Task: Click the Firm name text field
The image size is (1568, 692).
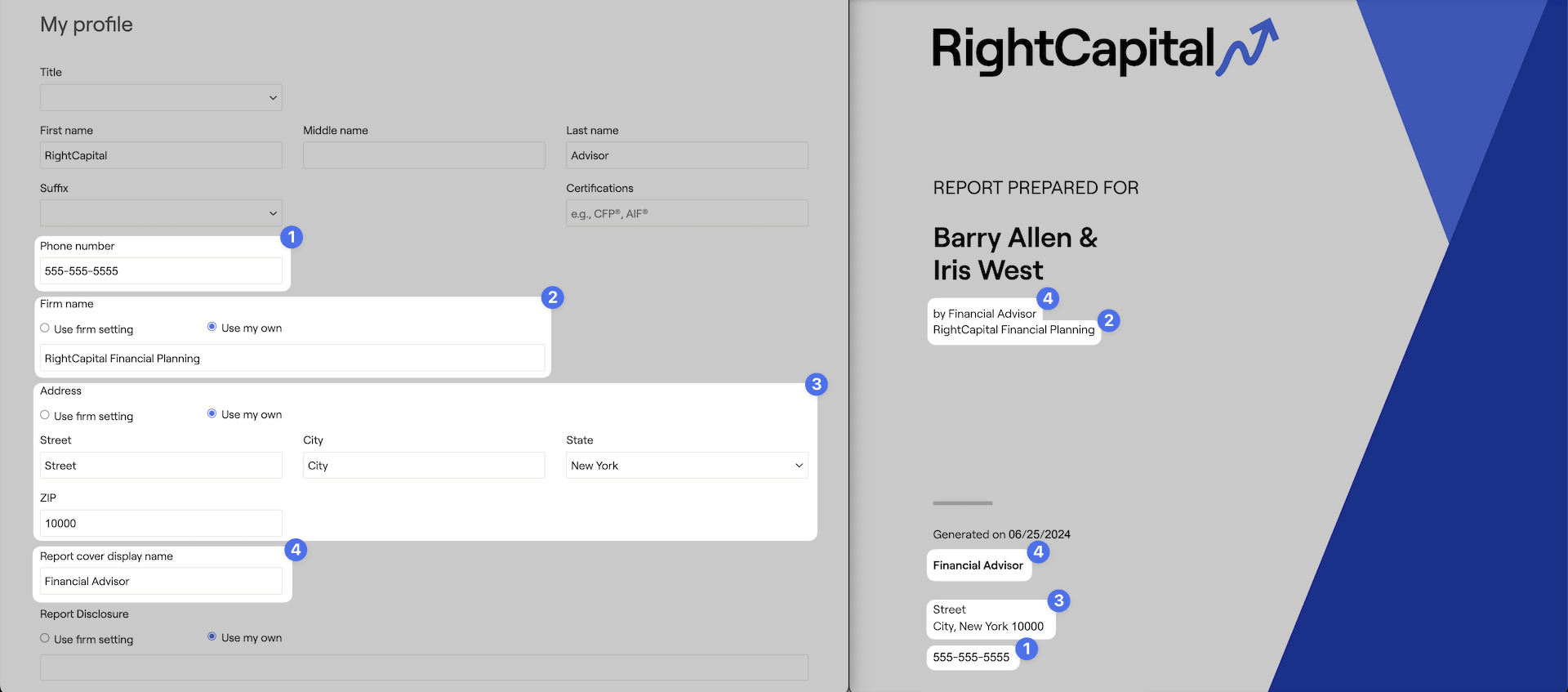Action: tap(292, 358)
